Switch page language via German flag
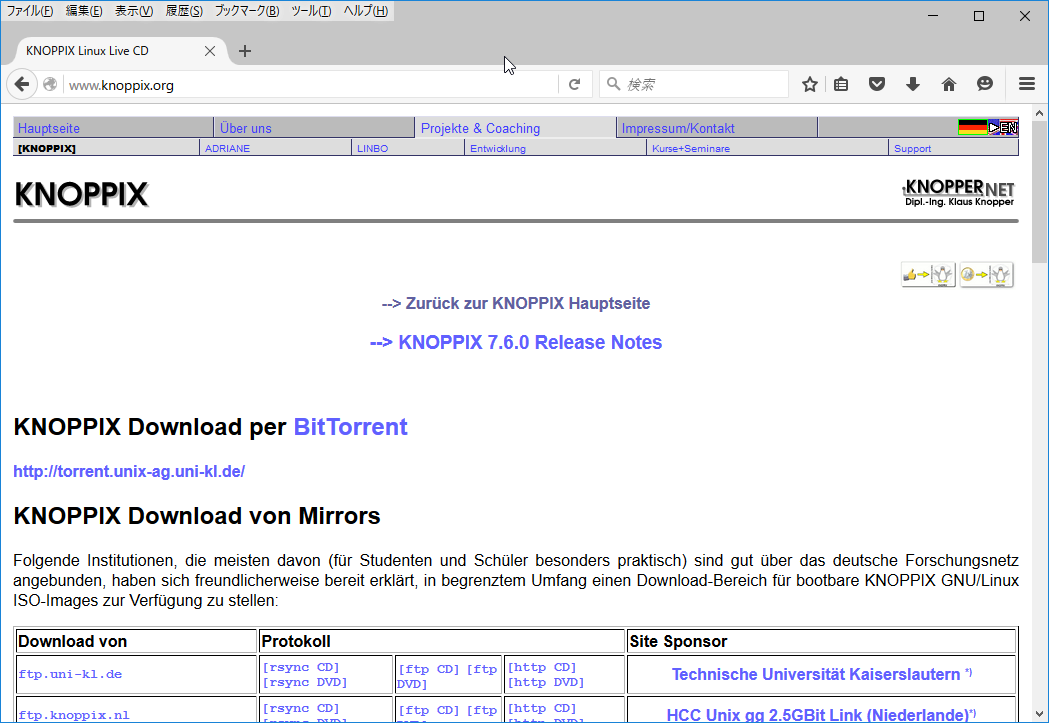This screenshot has height=723, width=1049. click(x=973, y=127)
